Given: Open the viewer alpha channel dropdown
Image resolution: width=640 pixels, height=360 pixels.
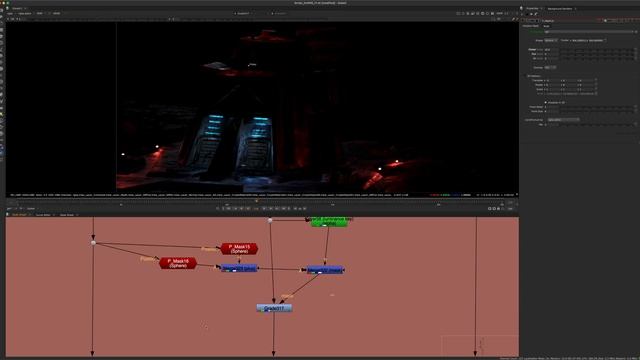Looking at the screenshot, I should (x=25, y=13).
